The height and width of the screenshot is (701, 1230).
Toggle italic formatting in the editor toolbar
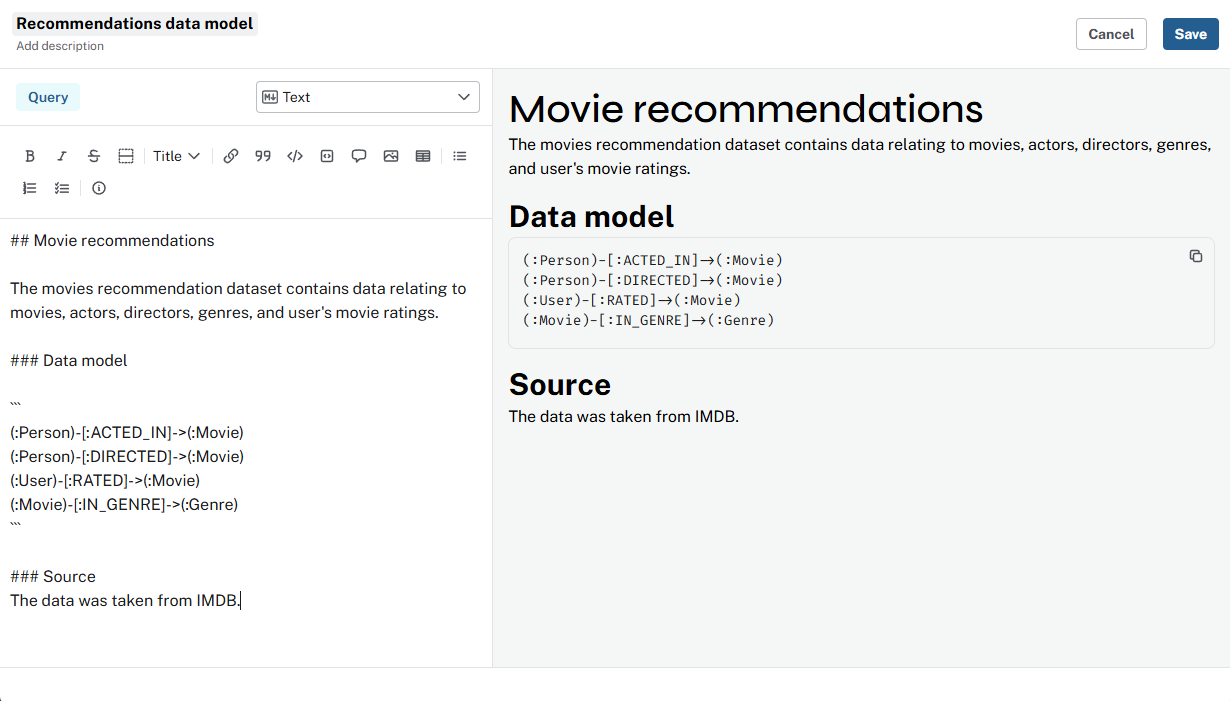(62, 156)
